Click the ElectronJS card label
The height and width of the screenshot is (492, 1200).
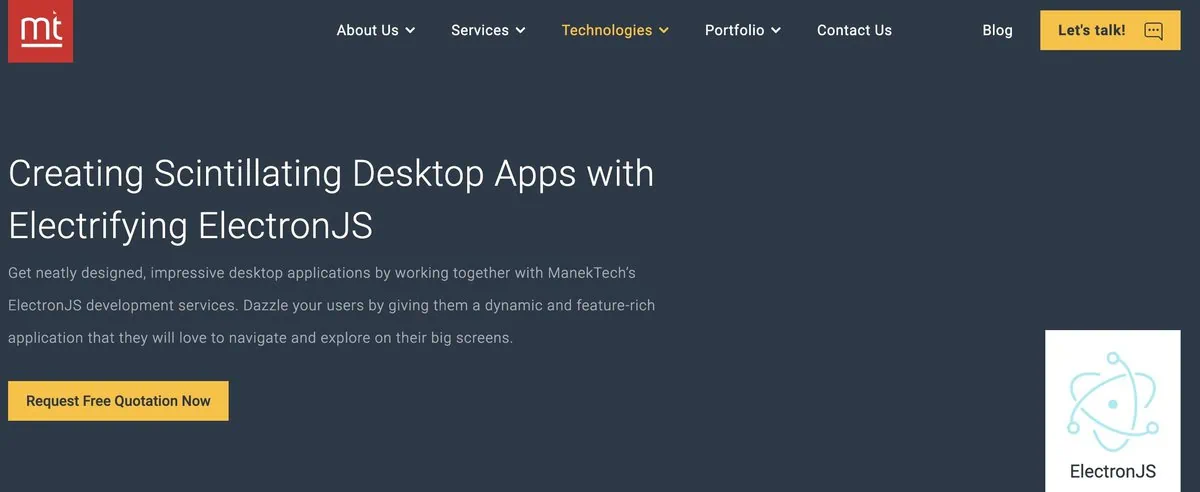(1112, 470)
